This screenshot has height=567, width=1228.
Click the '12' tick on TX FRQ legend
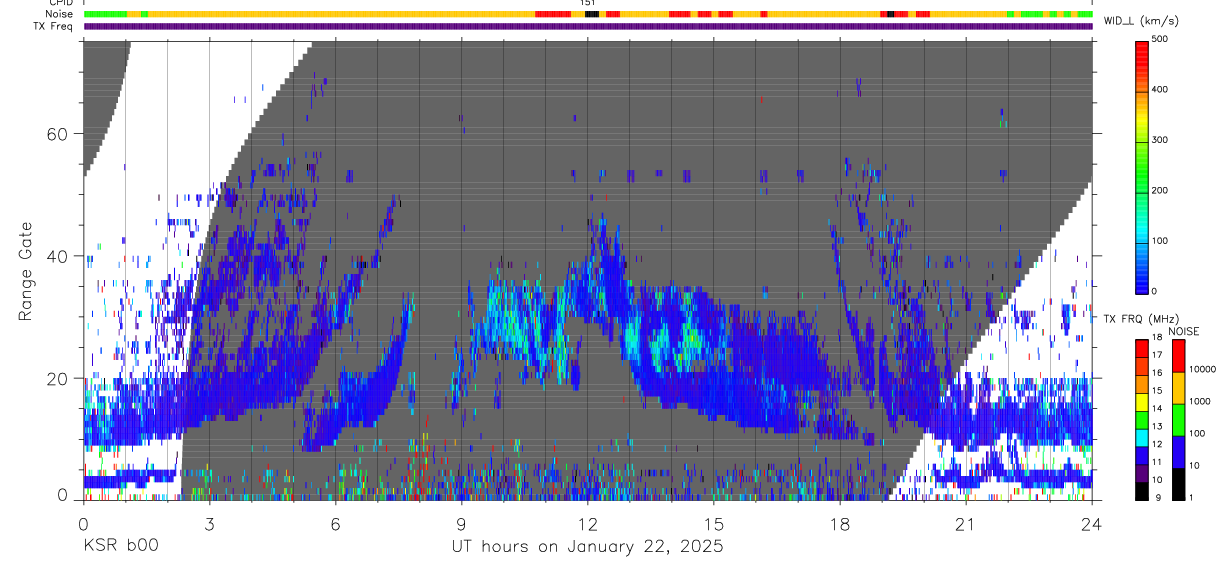coord(1157,445)
